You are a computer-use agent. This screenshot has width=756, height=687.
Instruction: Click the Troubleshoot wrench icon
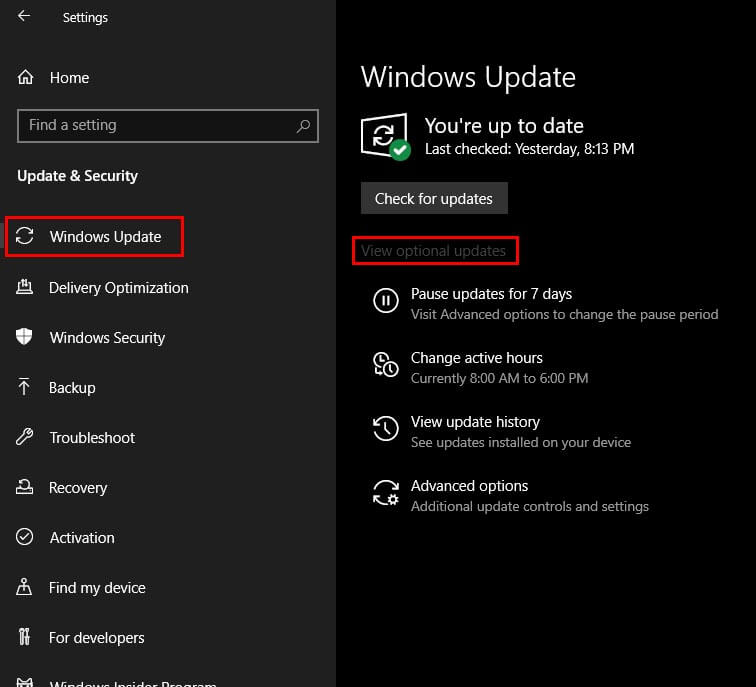[x=24, y=437]
